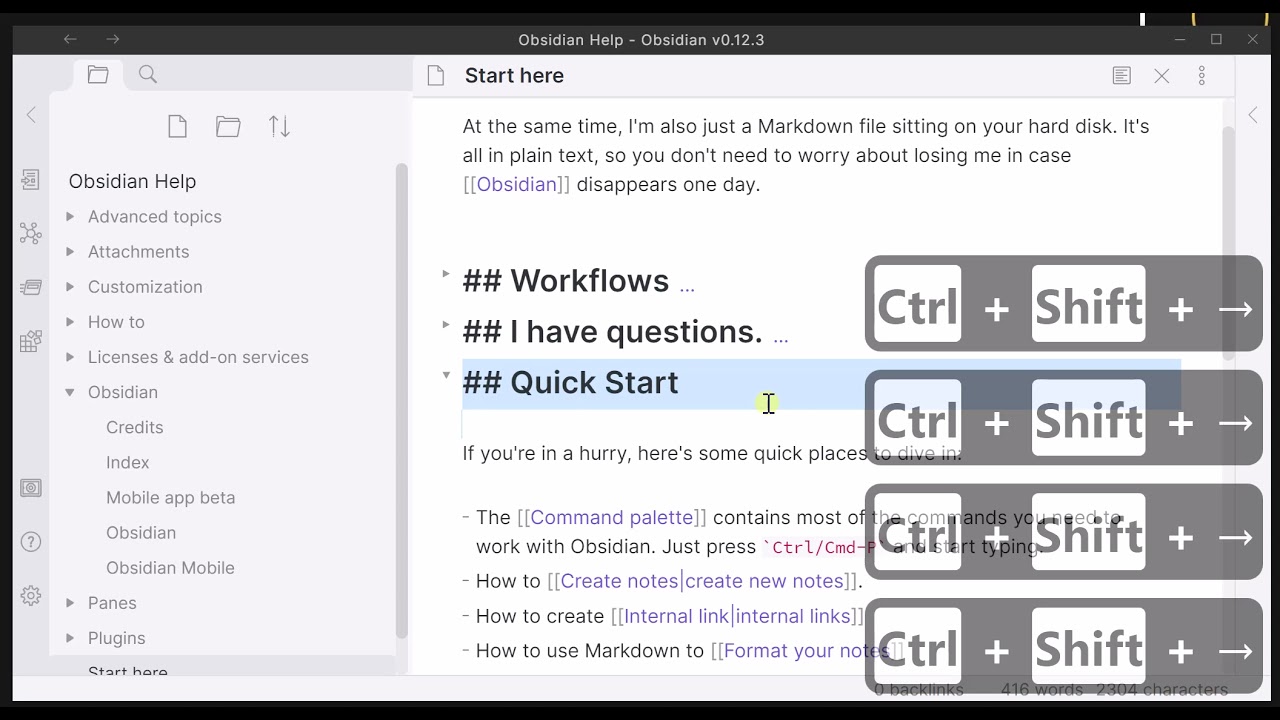The image size is (1280, 720).
Task: Open graph view ribbon icon
Action: tap(31, 234)
